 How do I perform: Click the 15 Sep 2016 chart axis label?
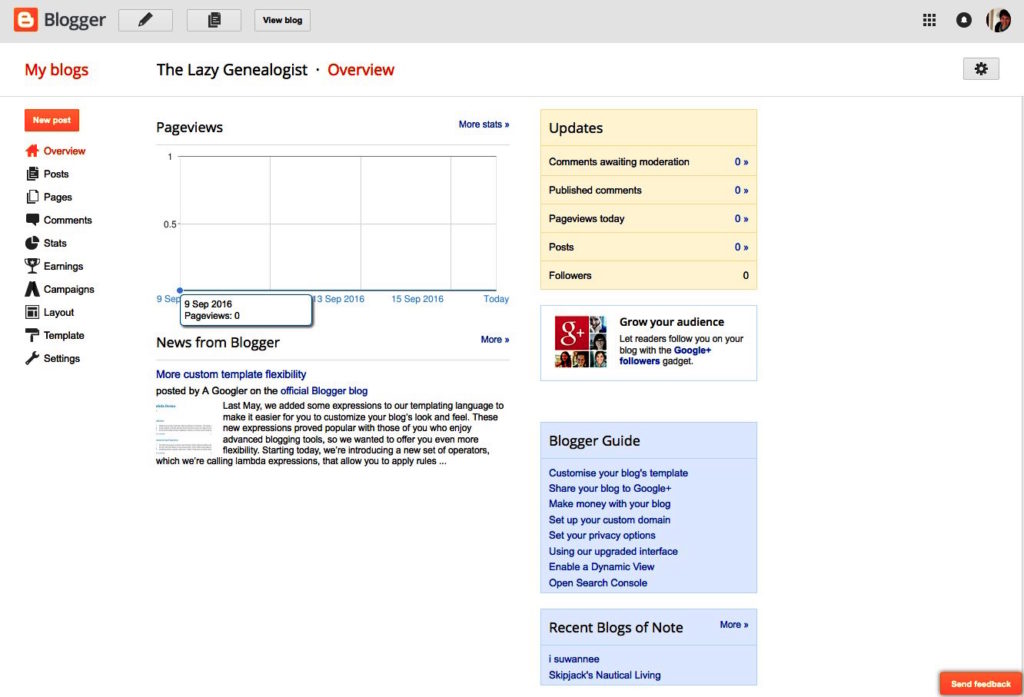[417, 299]
